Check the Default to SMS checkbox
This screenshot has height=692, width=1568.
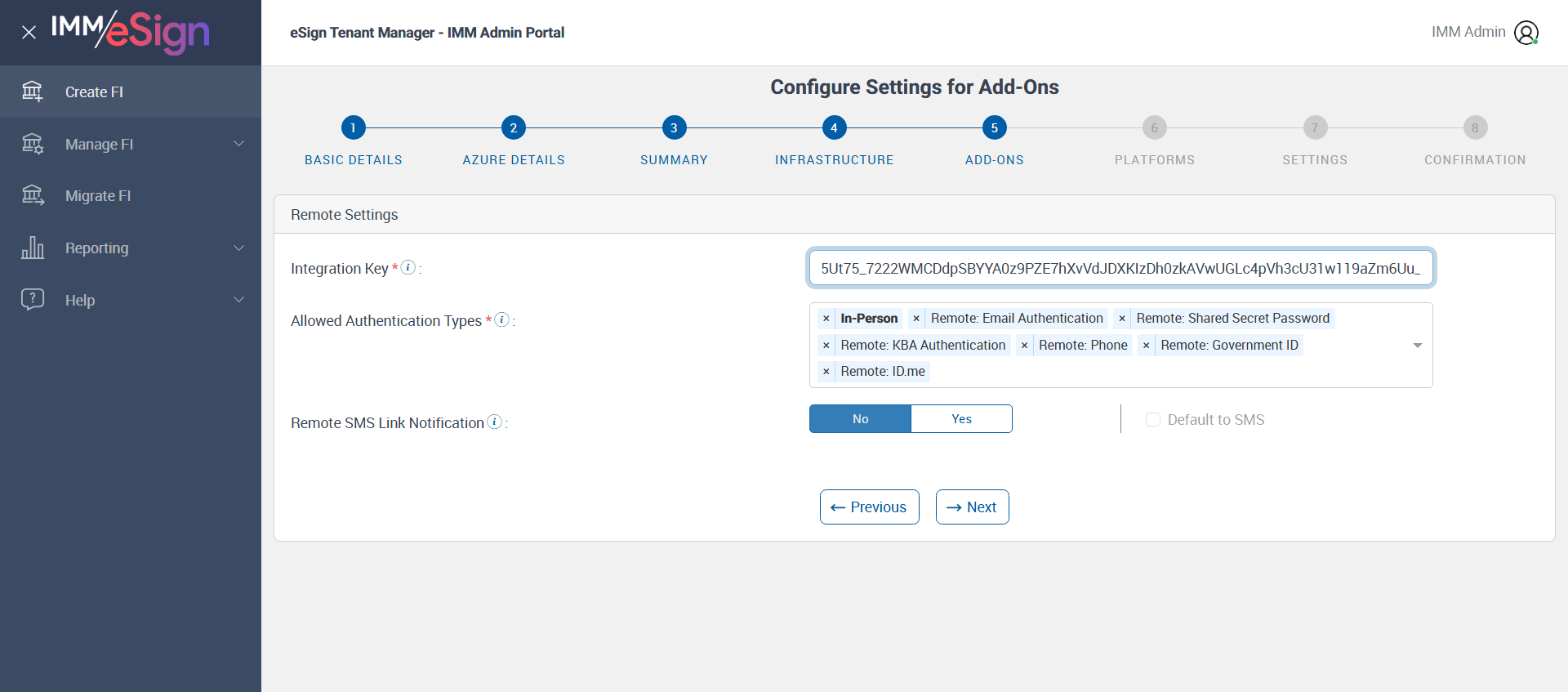point(1153,420)
